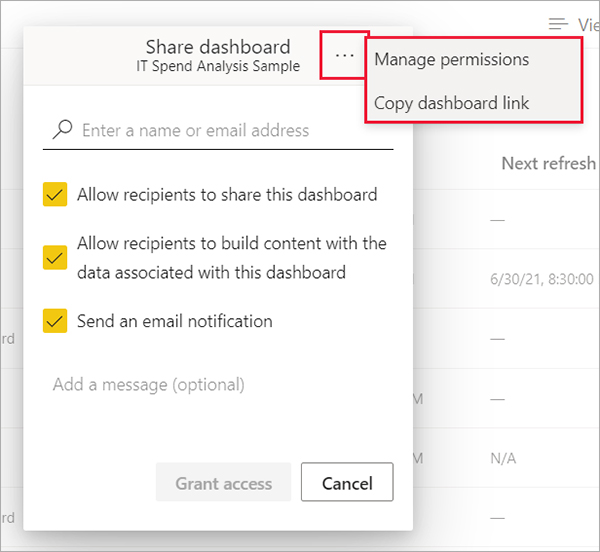
Task: Focus the name or email address field
Action: (x=230, y=130)
